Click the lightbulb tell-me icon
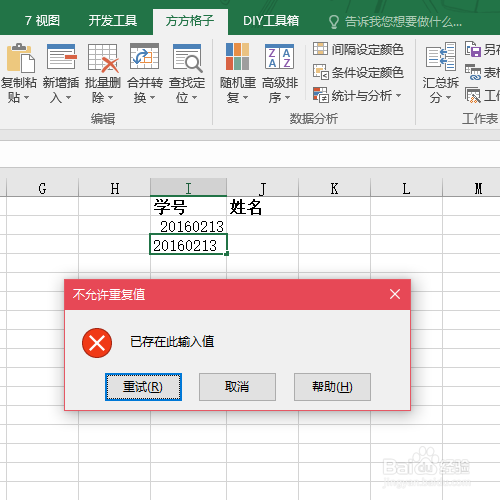 coord(334,22)
